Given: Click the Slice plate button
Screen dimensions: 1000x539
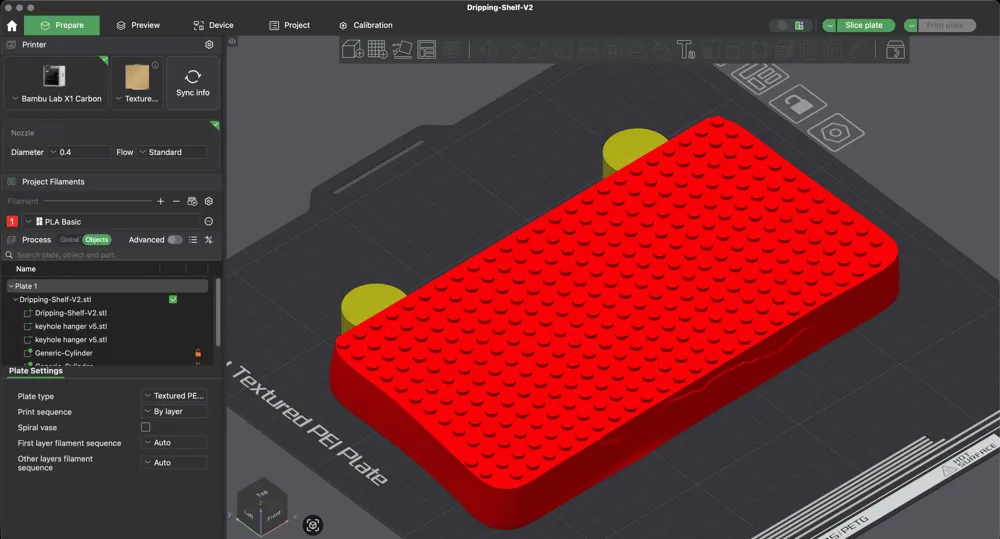Looking at the screenshot, I should tap(864, 26).
